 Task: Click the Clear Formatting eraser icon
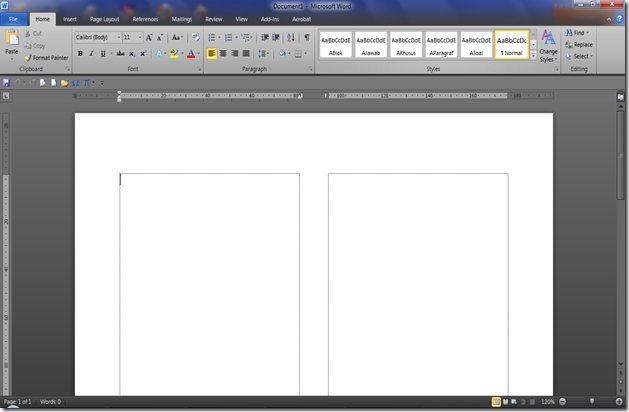point(195,37)
